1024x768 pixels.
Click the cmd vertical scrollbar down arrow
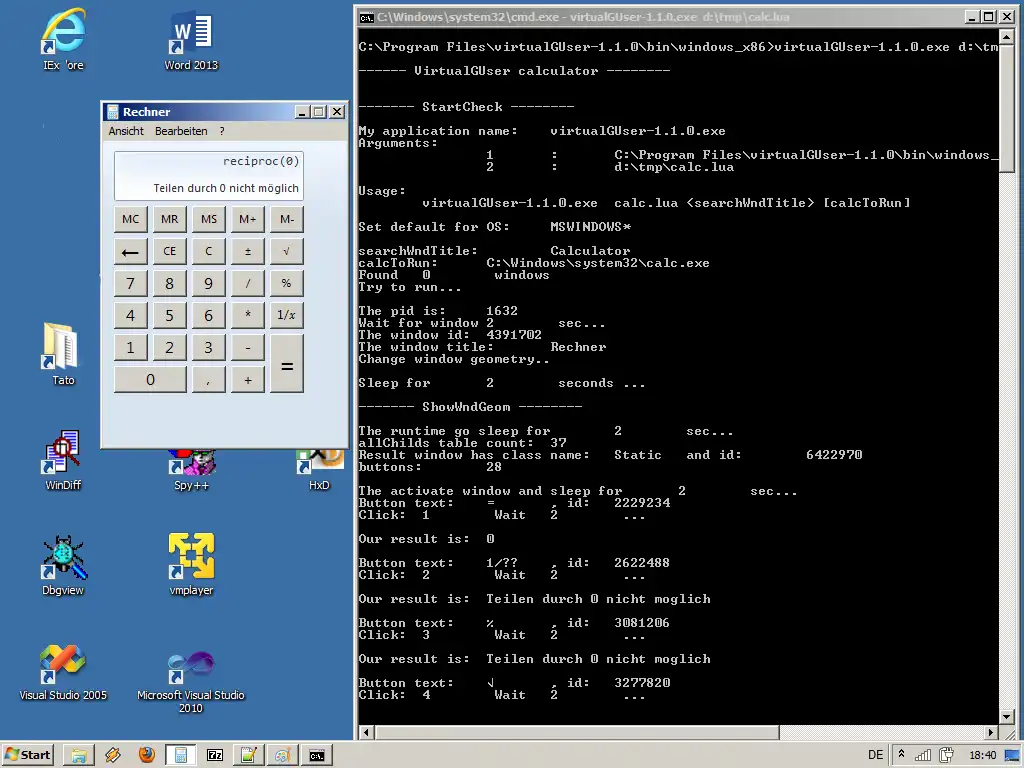point(1006,718)
